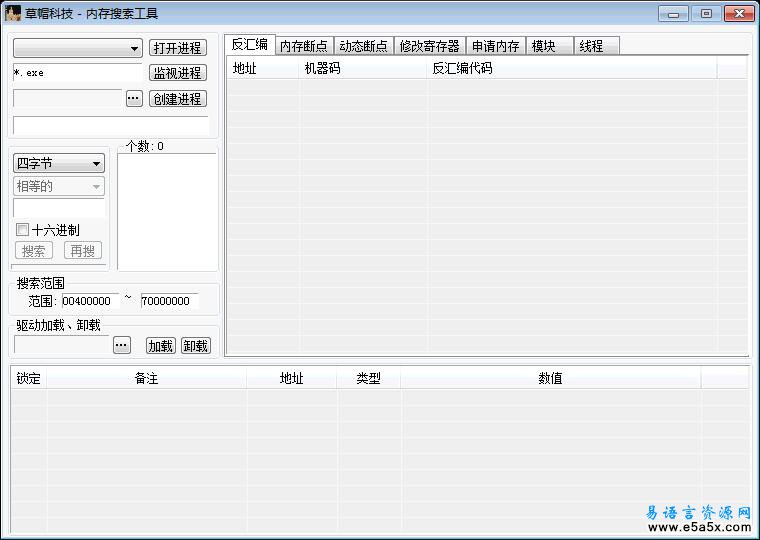Open the 修改寄存器 tab
The image size is (760, 540).
[429, 46]
